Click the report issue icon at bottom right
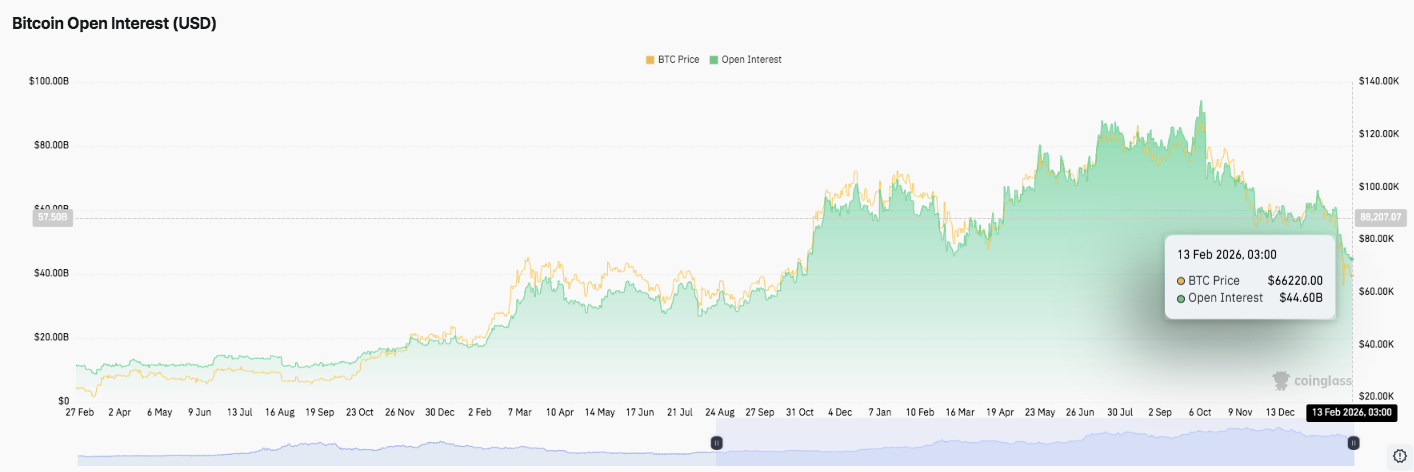This screenshot has height=472, width=1414. tap(1399, 456)
